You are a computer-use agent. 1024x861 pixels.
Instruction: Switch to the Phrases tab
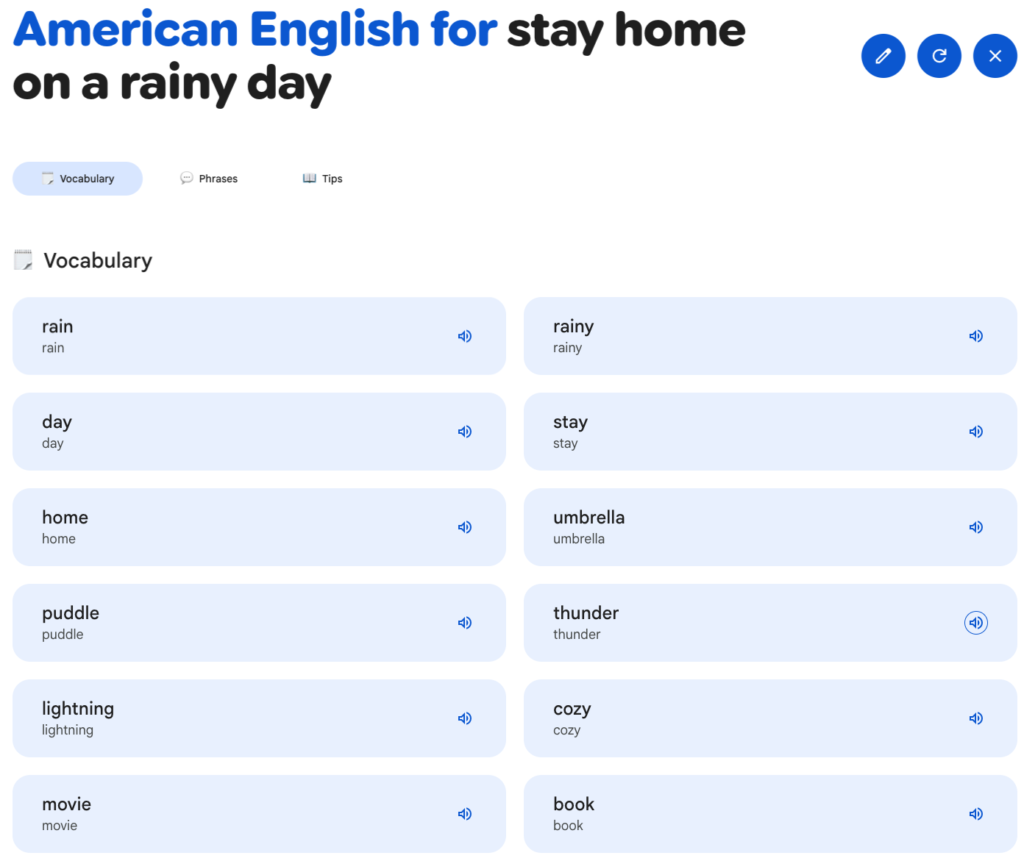[209, 178]
